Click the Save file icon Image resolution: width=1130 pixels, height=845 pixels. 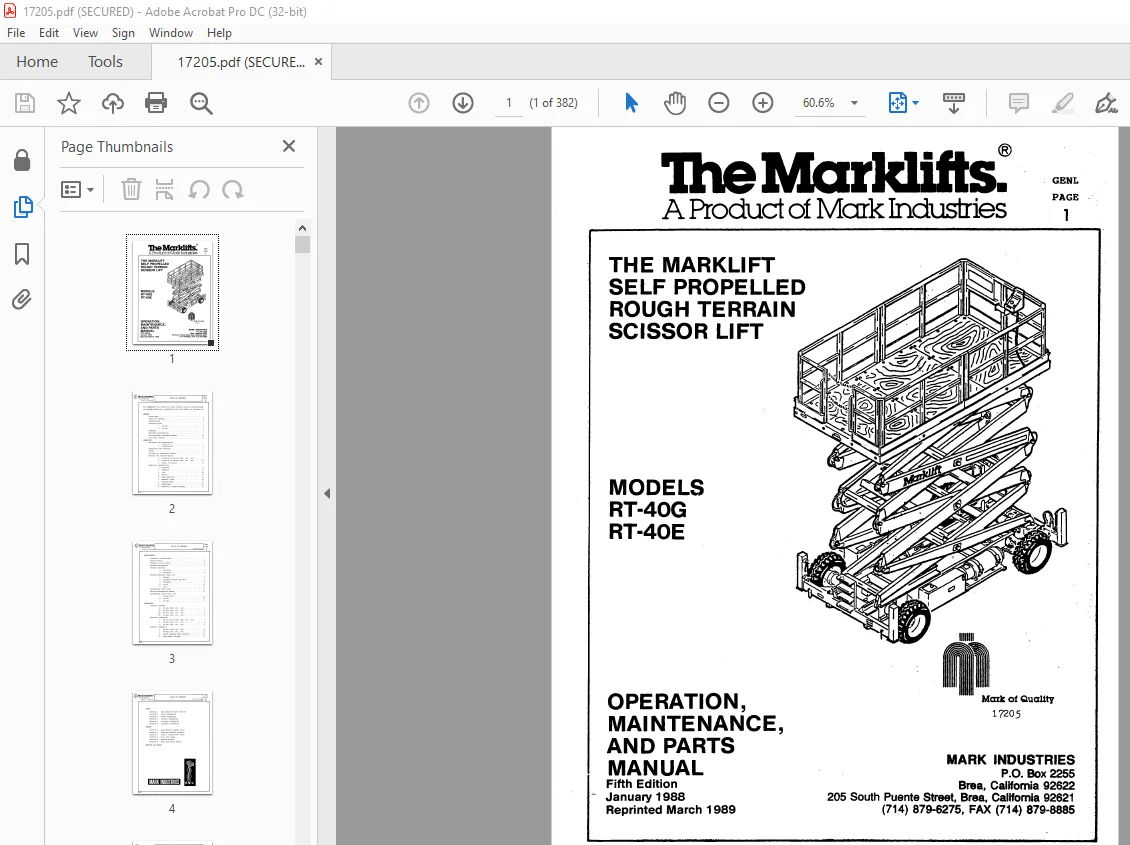point(25,103)
